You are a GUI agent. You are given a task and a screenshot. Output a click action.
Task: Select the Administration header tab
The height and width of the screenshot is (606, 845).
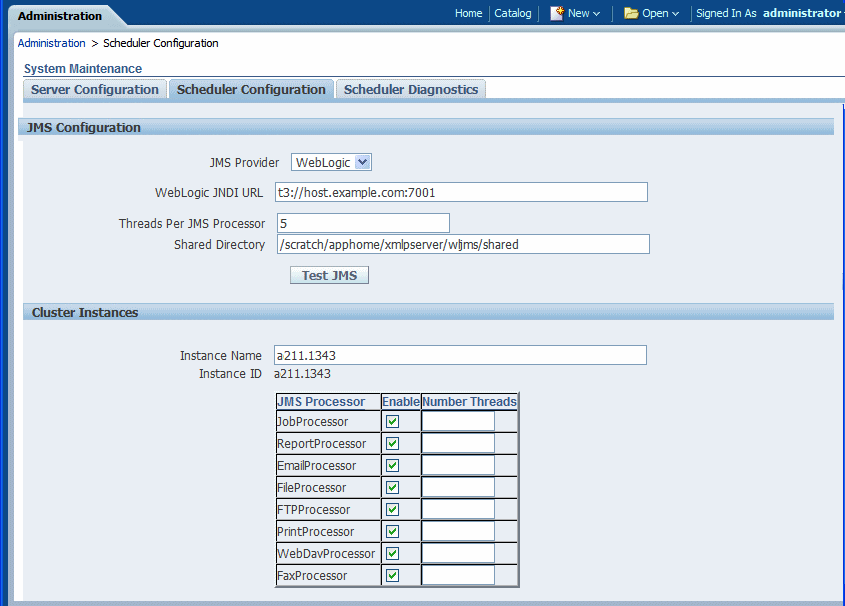coord(60,16)
